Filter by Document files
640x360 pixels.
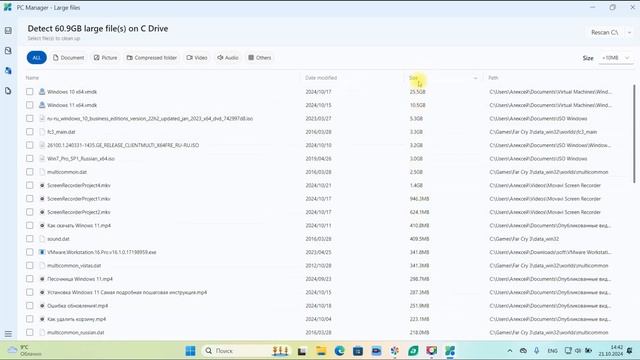pos(68,58)
